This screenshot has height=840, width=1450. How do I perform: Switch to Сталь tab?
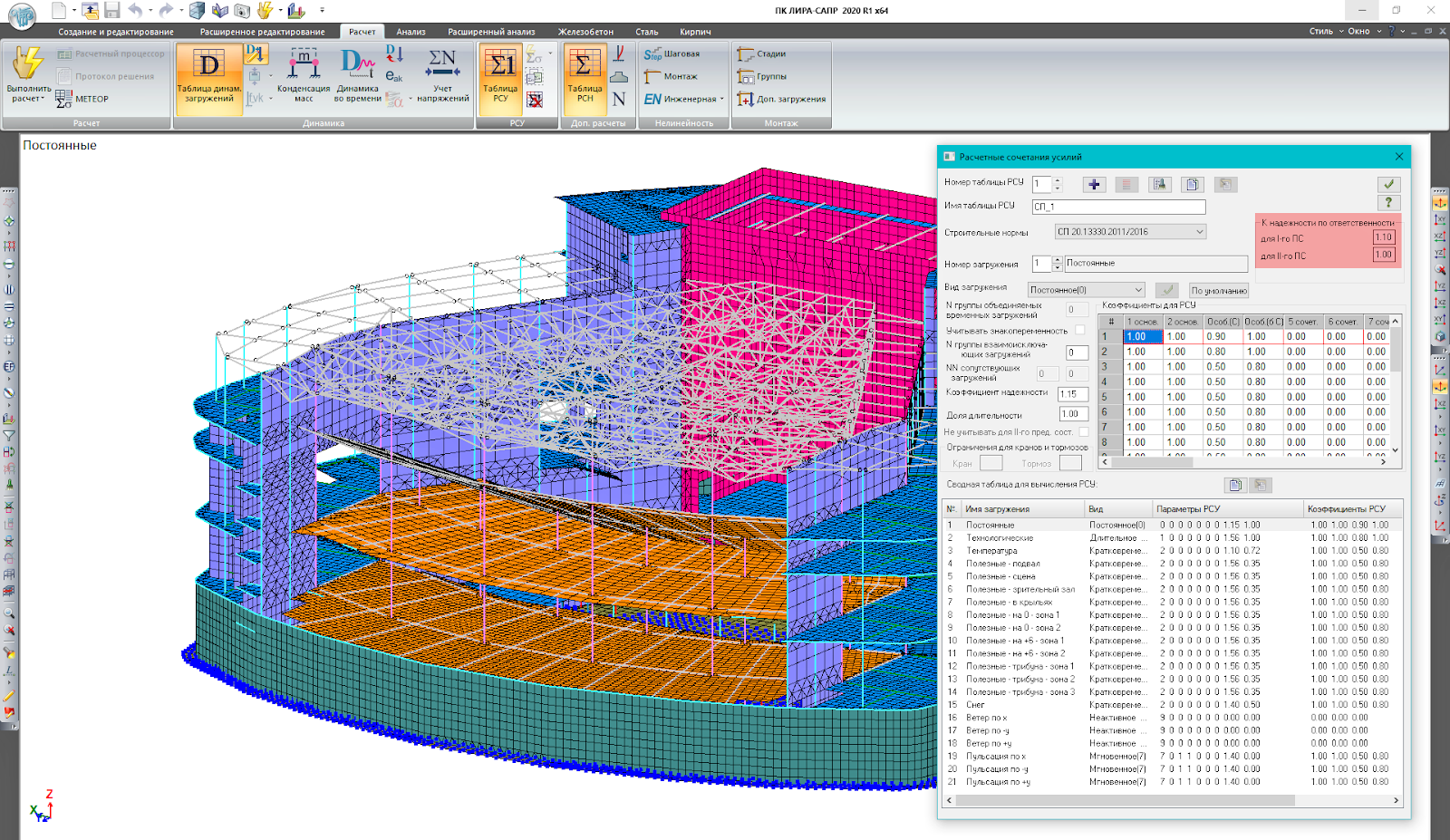[x=647, y=32]
